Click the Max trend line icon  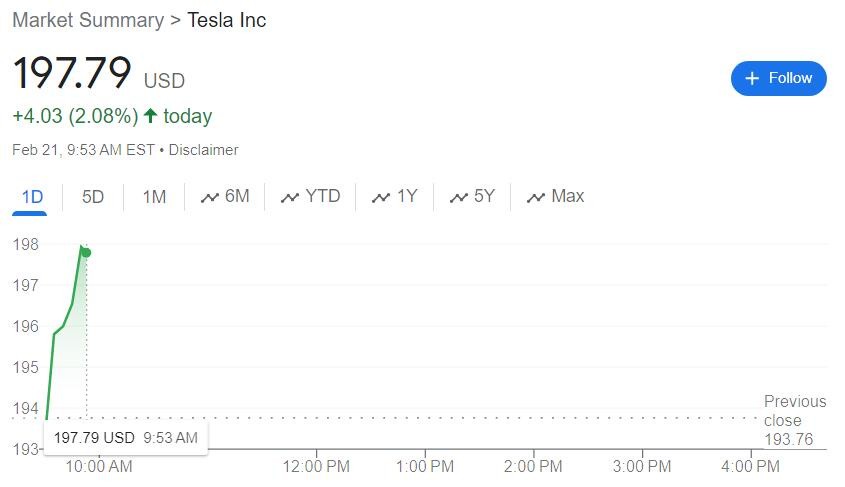[536, 197]
